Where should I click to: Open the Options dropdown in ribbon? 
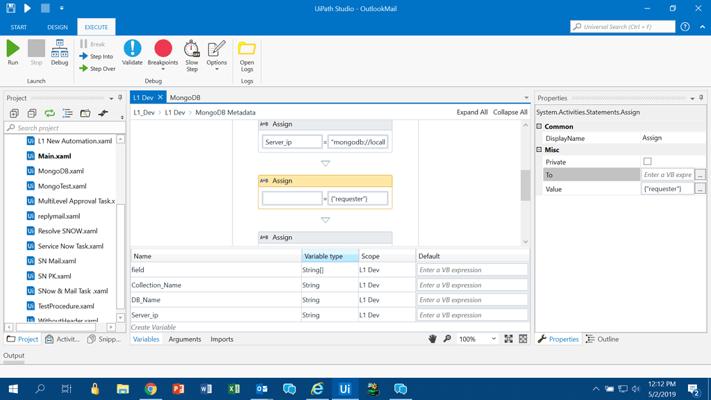pos(216,55)
